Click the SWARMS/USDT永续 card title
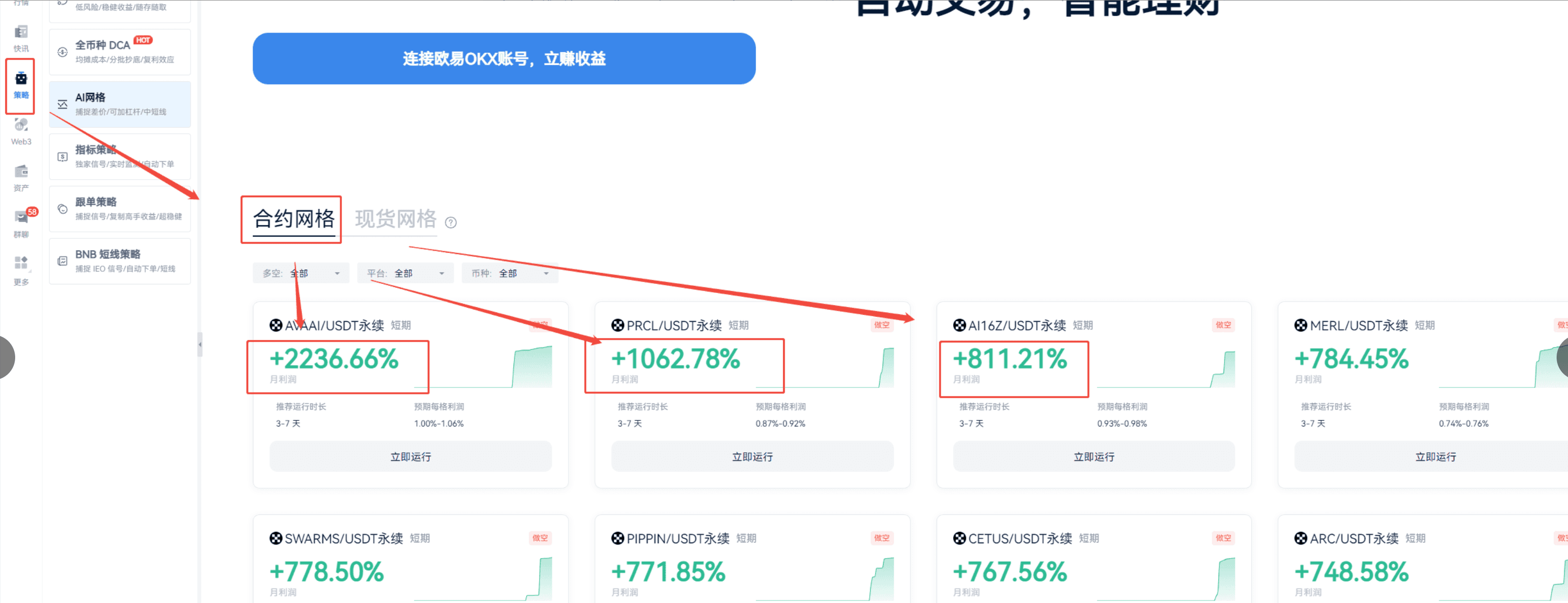This screenshot has height=603, width=1568. (344, 539)
